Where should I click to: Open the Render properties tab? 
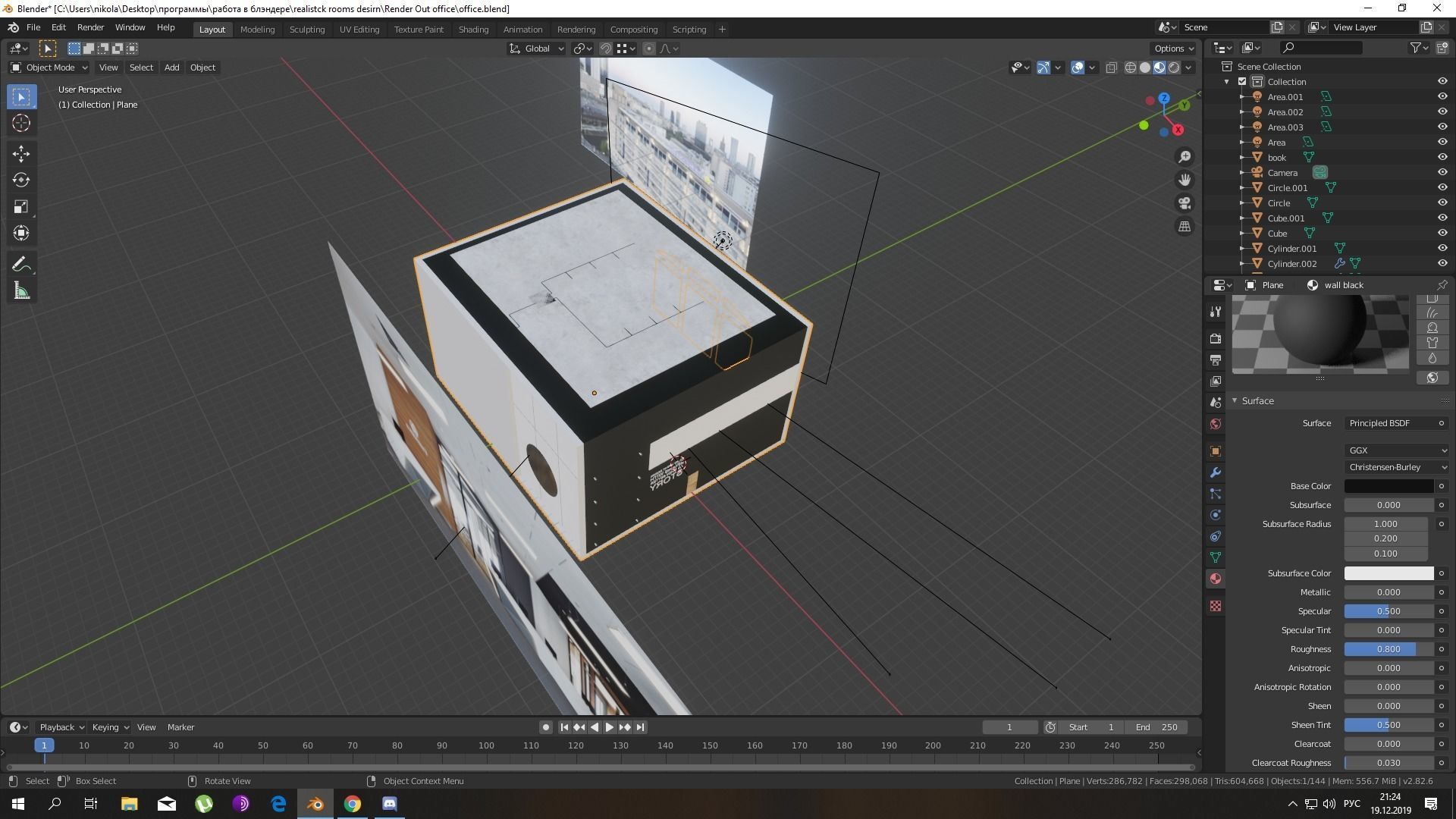tap(1216, 338)
